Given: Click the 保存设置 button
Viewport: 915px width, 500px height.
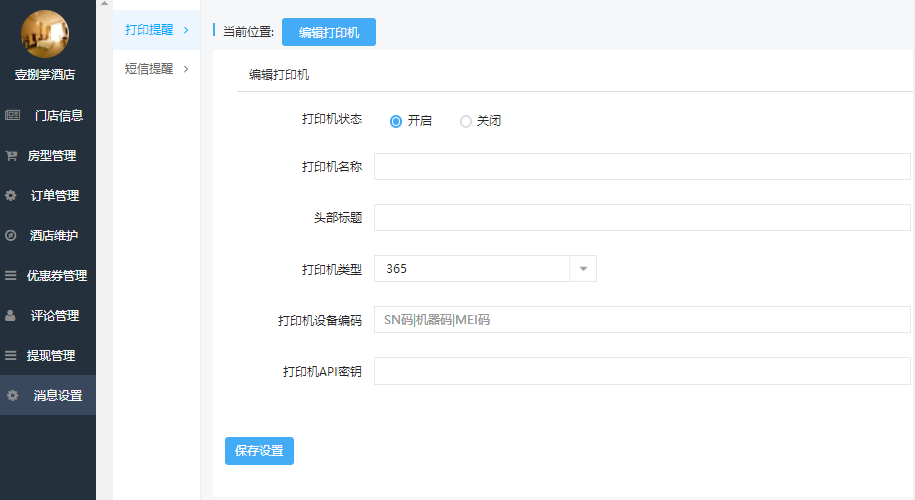Looking at the screenshot, I should [x=259, y=451].
